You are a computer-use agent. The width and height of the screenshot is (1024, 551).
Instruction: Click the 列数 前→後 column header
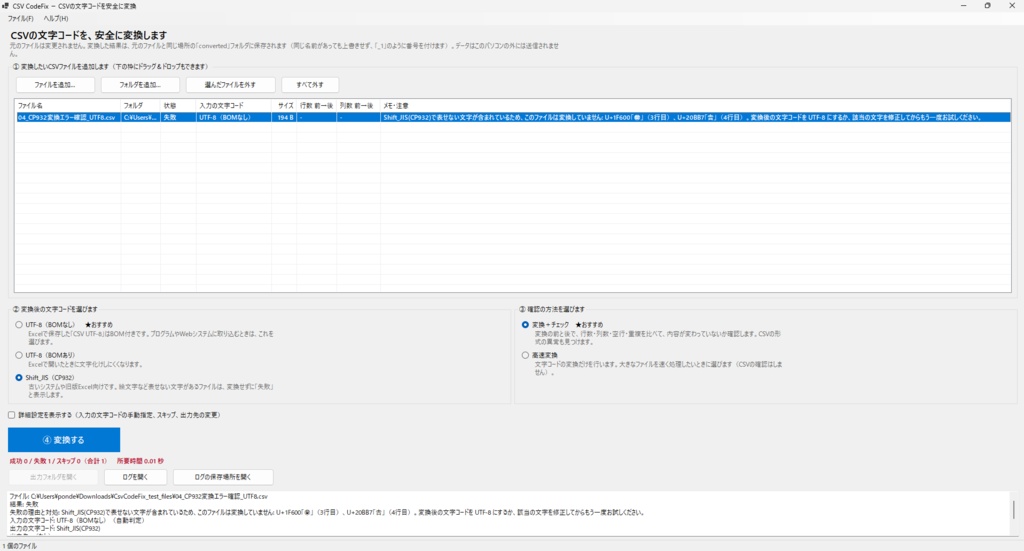(359, 106)
